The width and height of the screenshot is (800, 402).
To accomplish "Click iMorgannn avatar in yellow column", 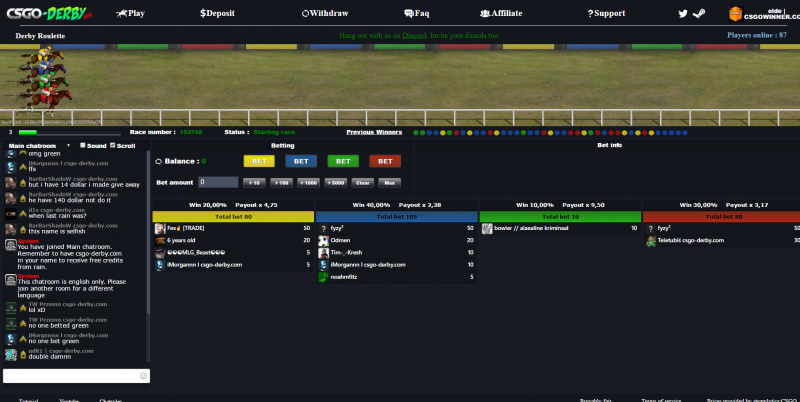I will pyautogui.click(x=160, y=265).
